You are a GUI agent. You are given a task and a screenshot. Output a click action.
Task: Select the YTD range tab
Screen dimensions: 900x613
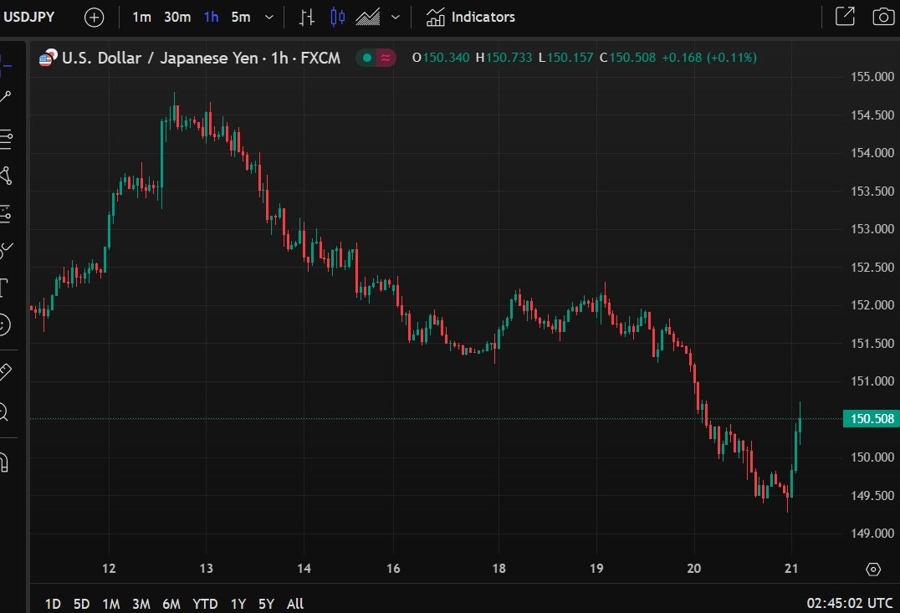pos(205,603)
